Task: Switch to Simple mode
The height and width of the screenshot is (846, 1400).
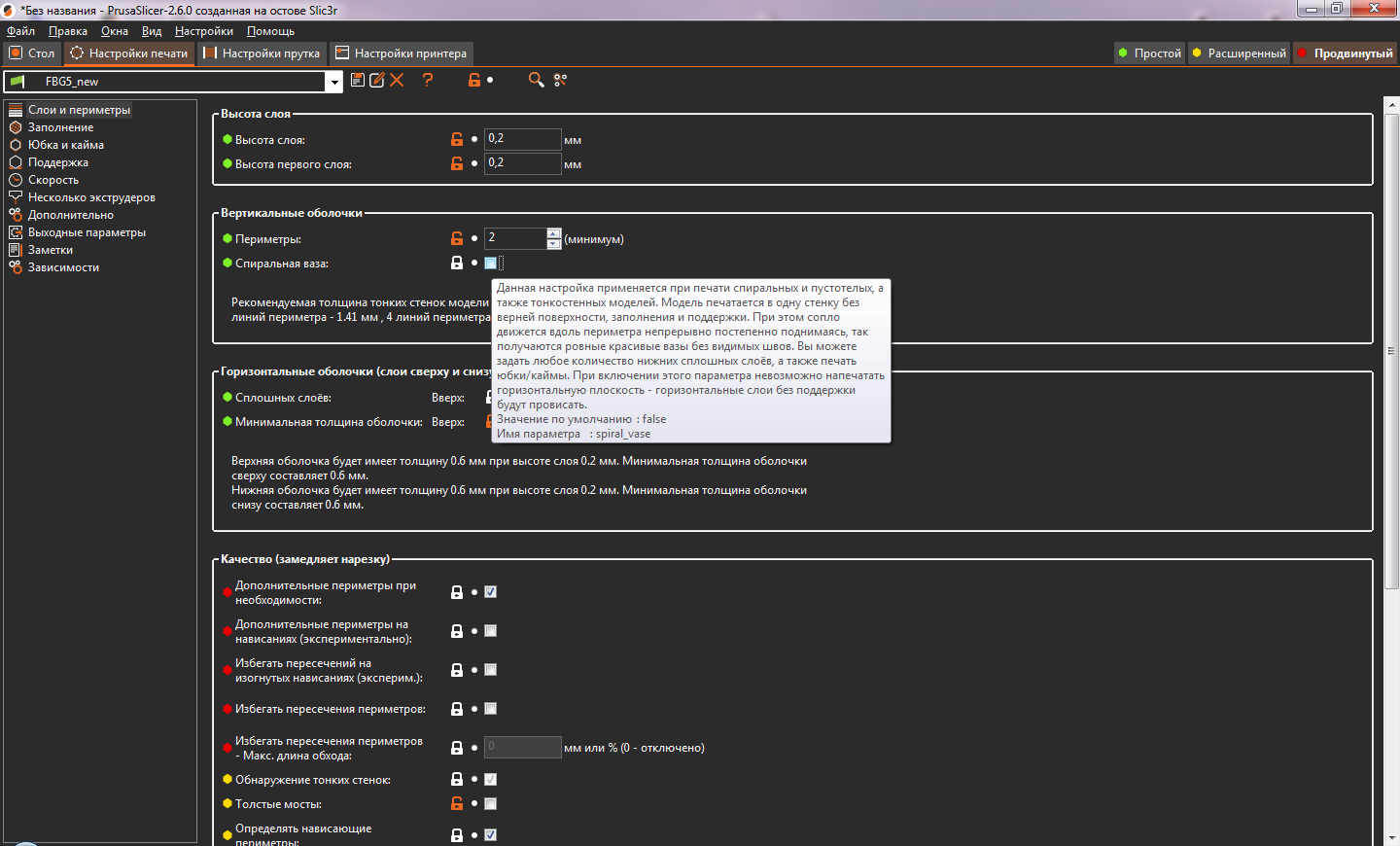Action: pos(1149,53)
